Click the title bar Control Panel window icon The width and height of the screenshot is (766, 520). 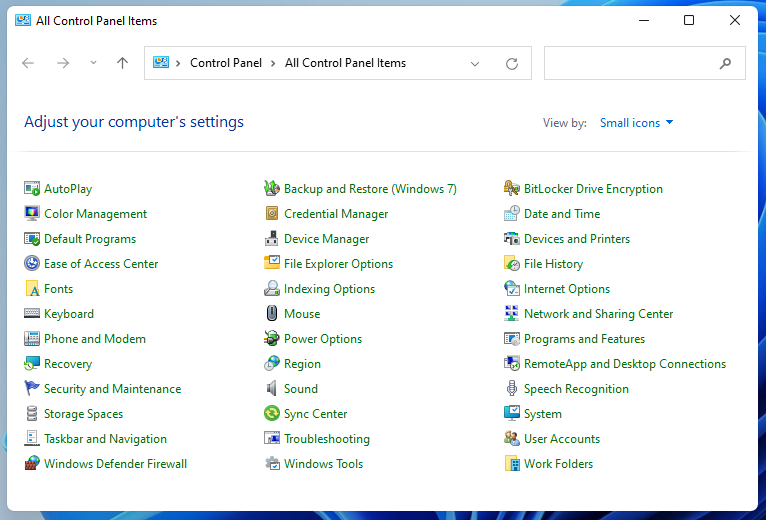tap(23, 20)
